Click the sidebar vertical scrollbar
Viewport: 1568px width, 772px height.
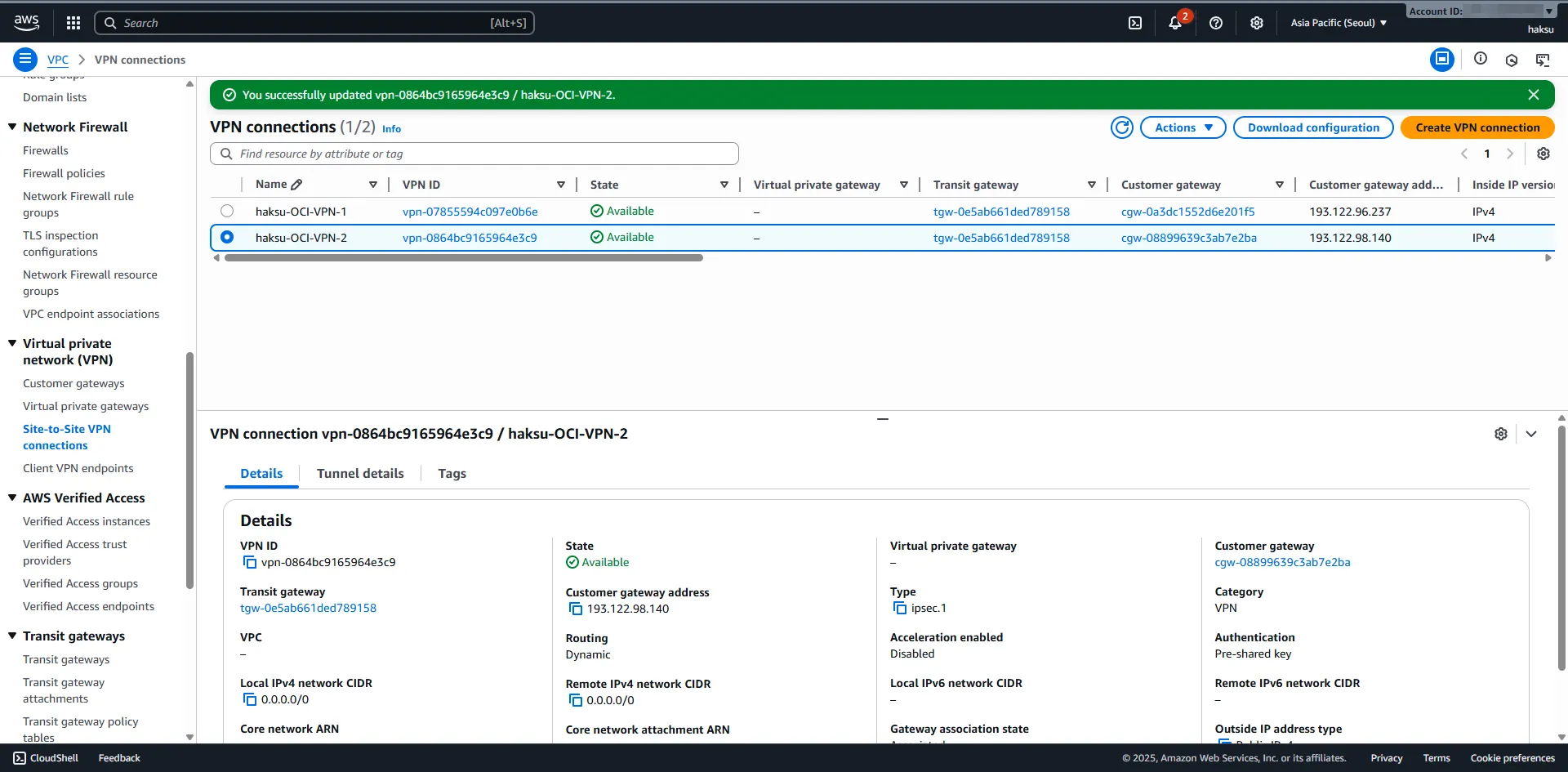pyautogui.click(x=189, y=470)
